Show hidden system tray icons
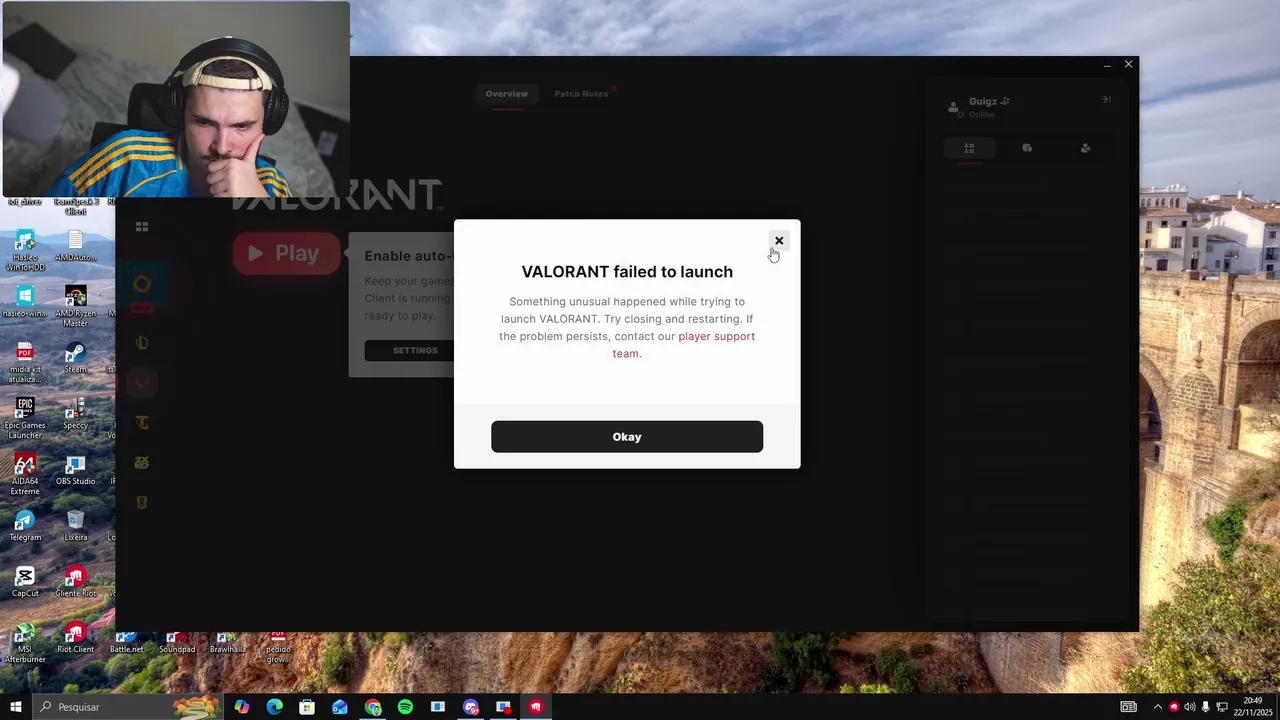1280x720 pixels. (1158, 707)
